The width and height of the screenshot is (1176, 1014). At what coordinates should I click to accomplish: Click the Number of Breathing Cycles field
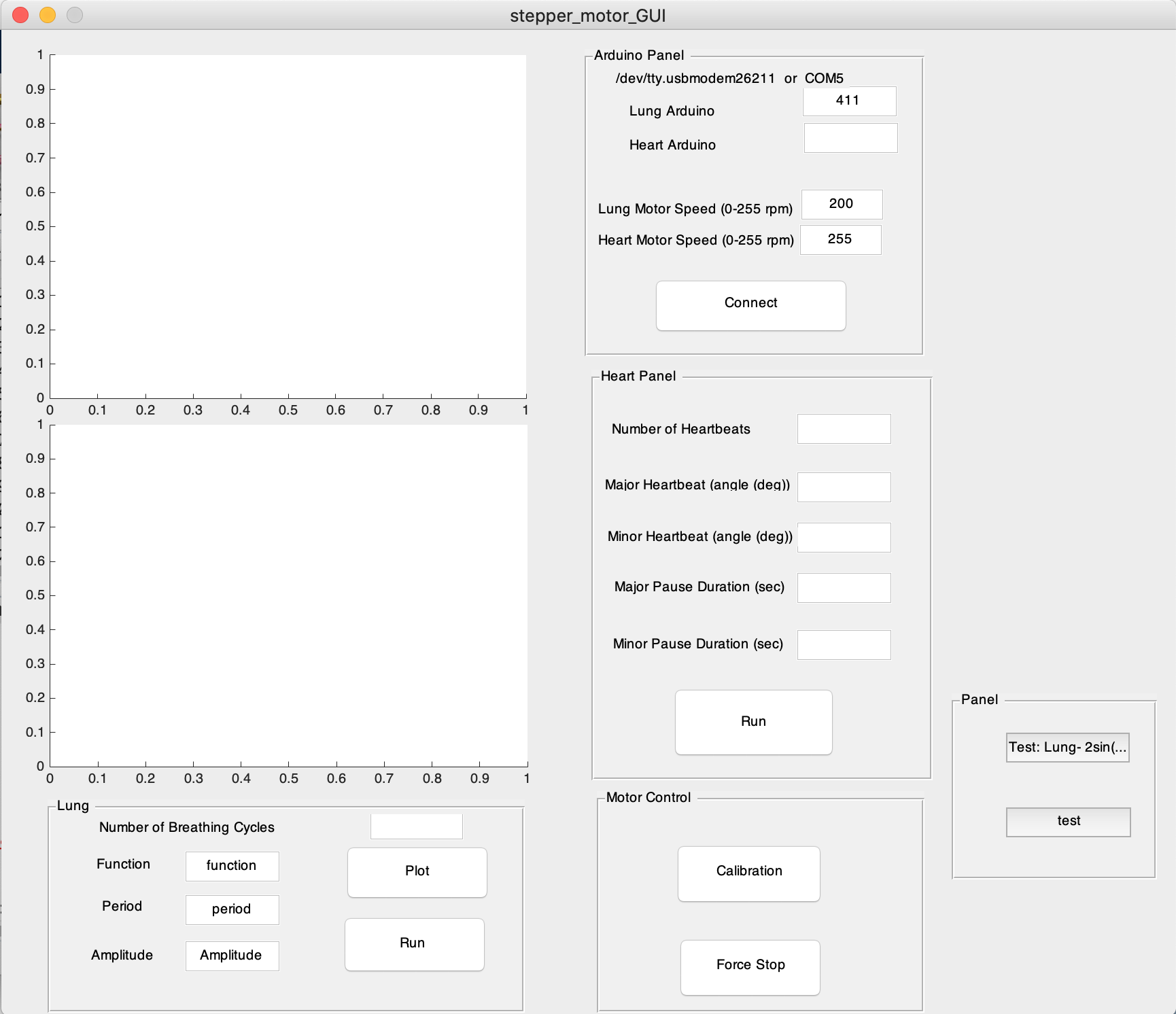[x=416, y=826]
